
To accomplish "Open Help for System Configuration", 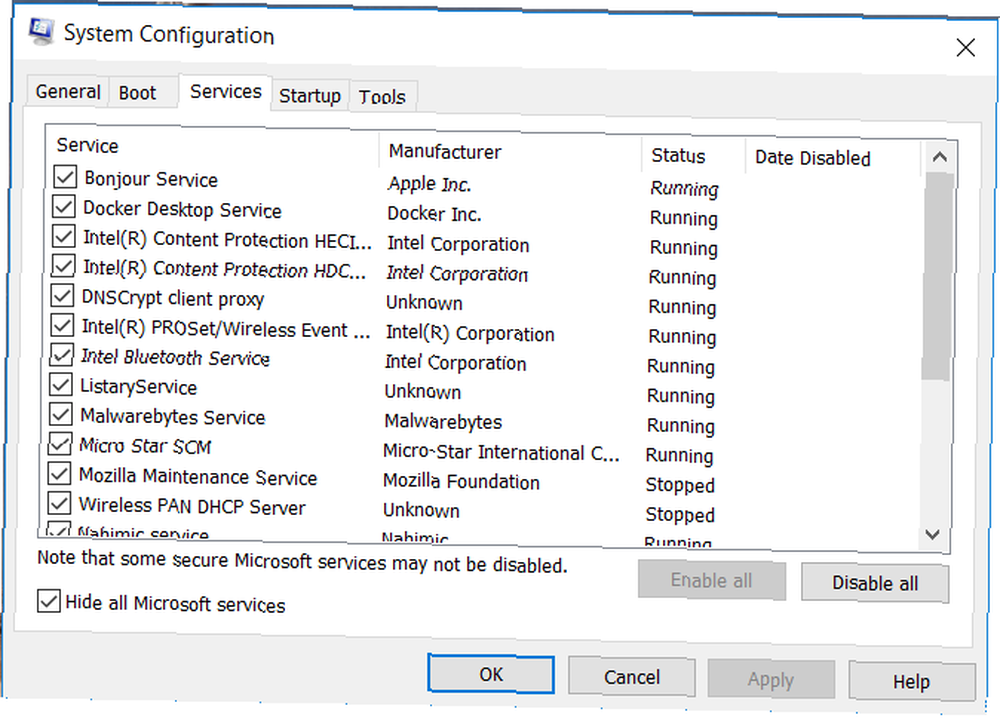I will pos(911,682).
